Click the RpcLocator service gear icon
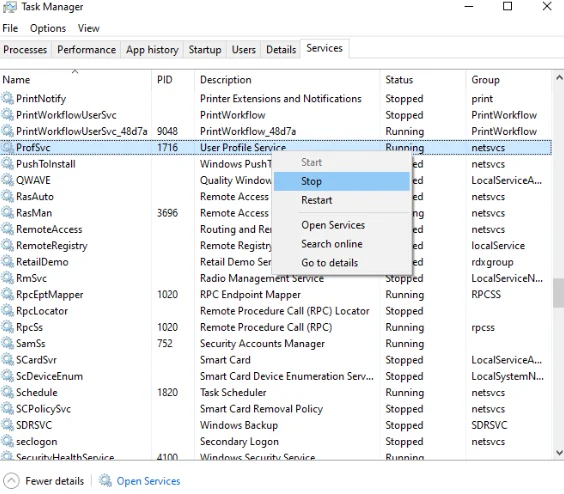 8,311
